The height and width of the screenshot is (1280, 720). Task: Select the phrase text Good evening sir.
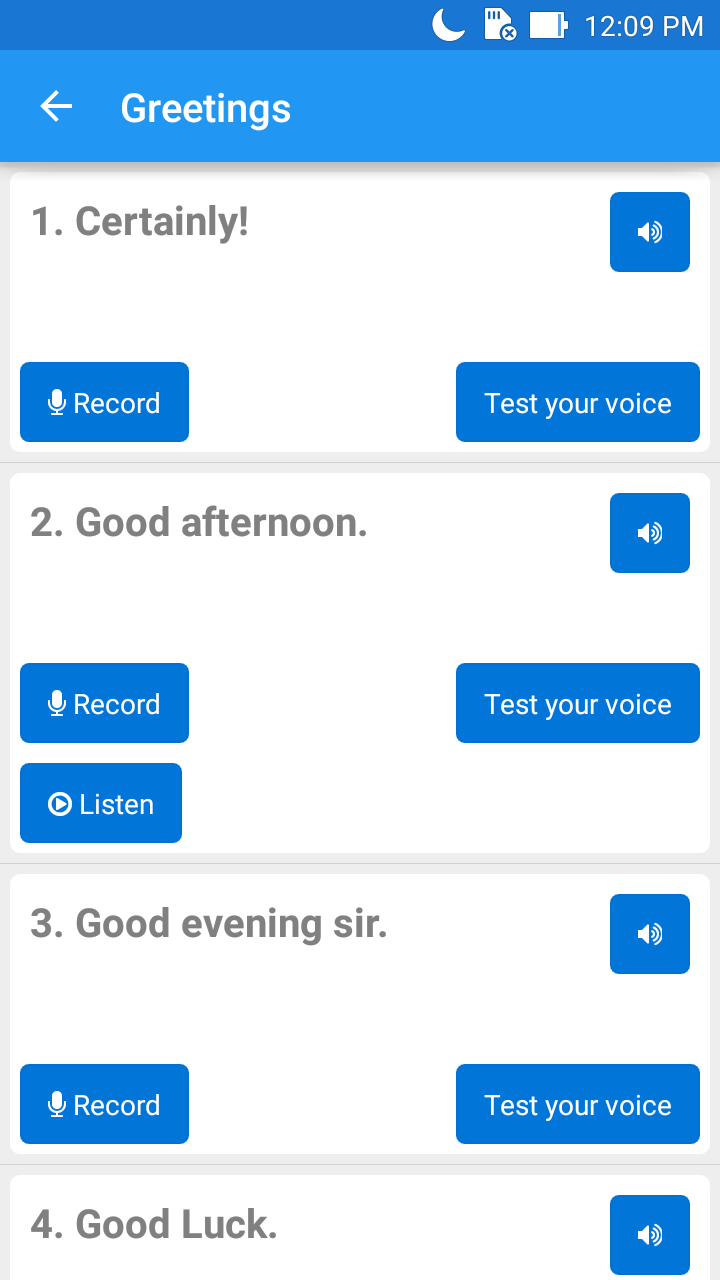[209, 924]
